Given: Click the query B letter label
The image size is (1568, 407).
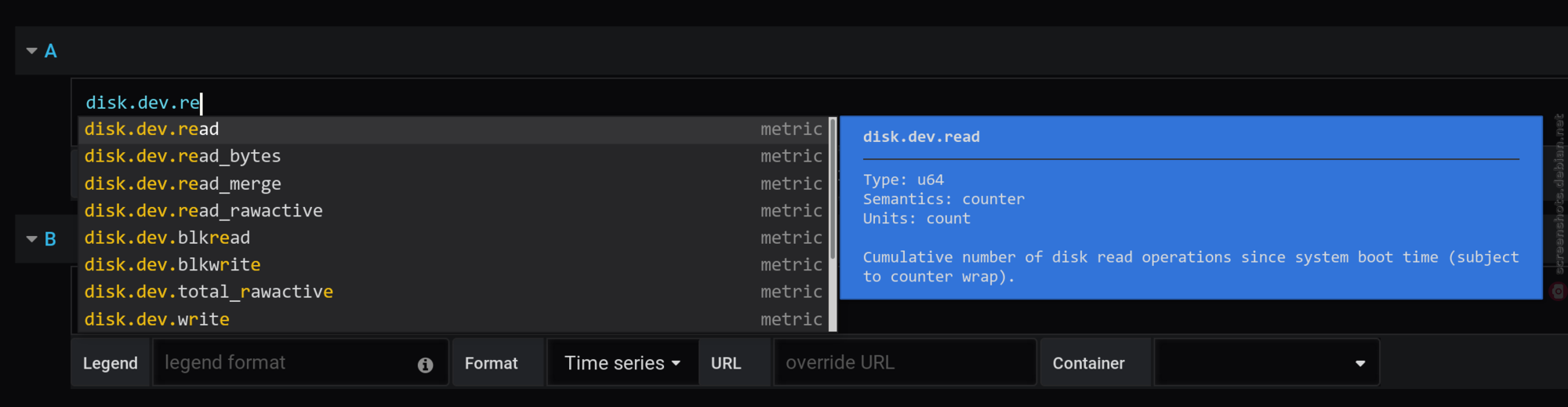Looking at the screenshot, I should (51, 239).
